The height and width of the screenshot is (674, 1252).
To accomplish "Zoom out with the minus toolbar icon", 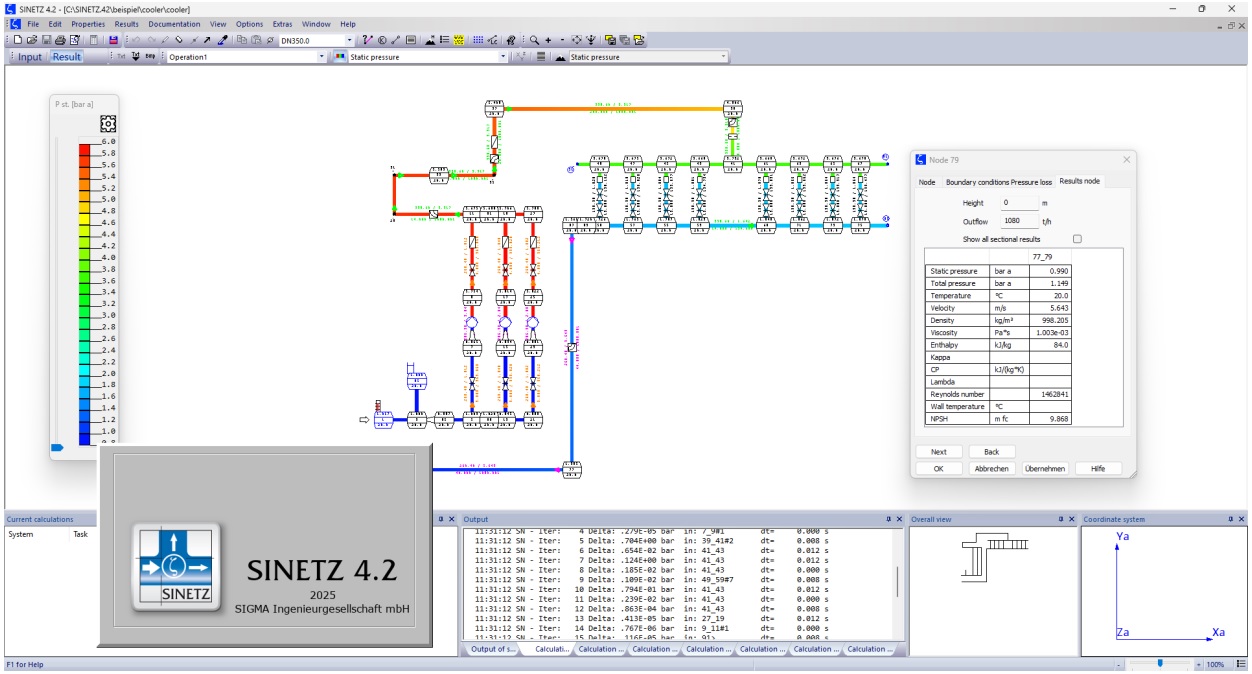I will pyautogui.click(x=561, y=40).
